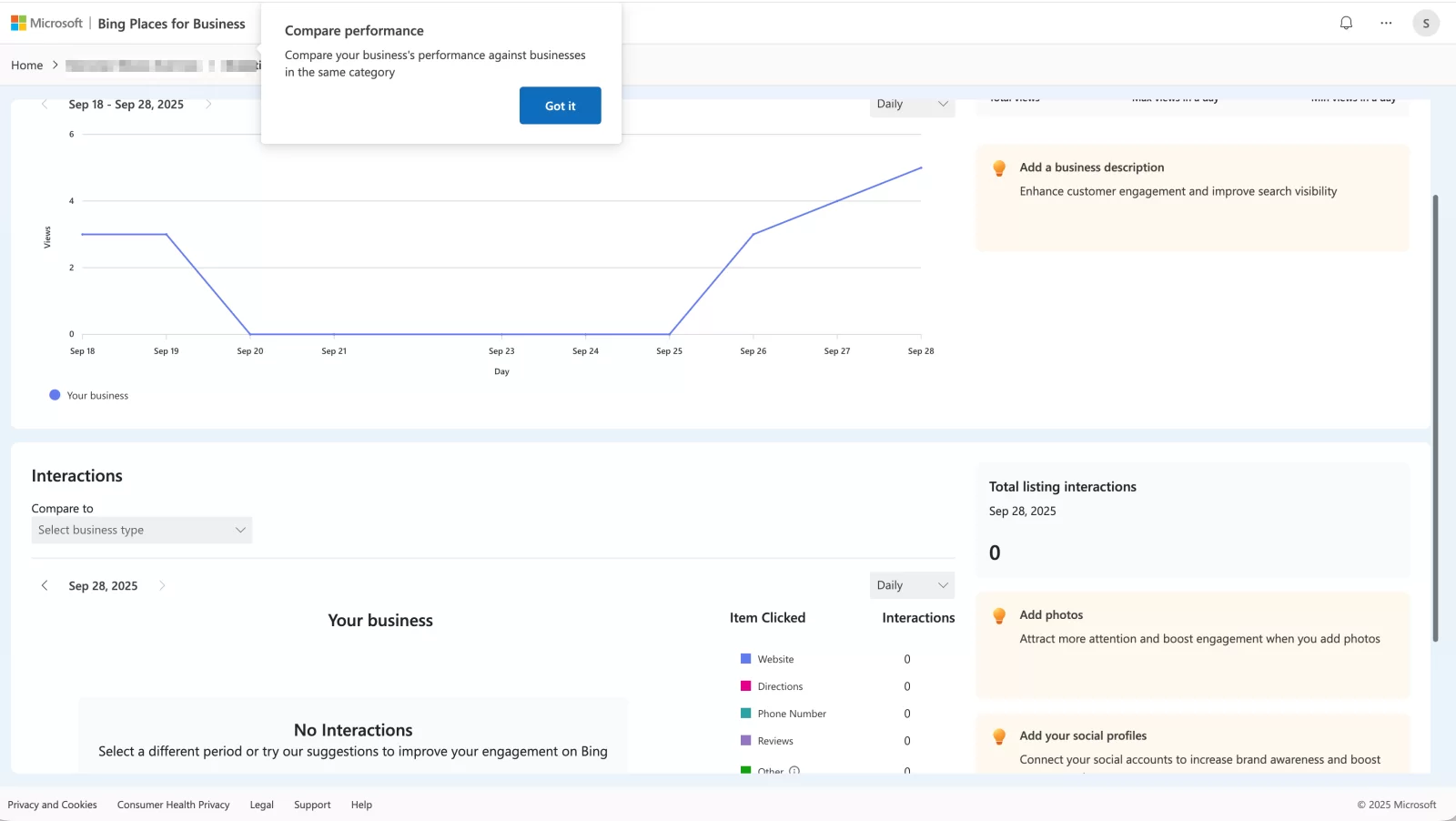Click the Website color swatch in legend

tap(746, 659)
